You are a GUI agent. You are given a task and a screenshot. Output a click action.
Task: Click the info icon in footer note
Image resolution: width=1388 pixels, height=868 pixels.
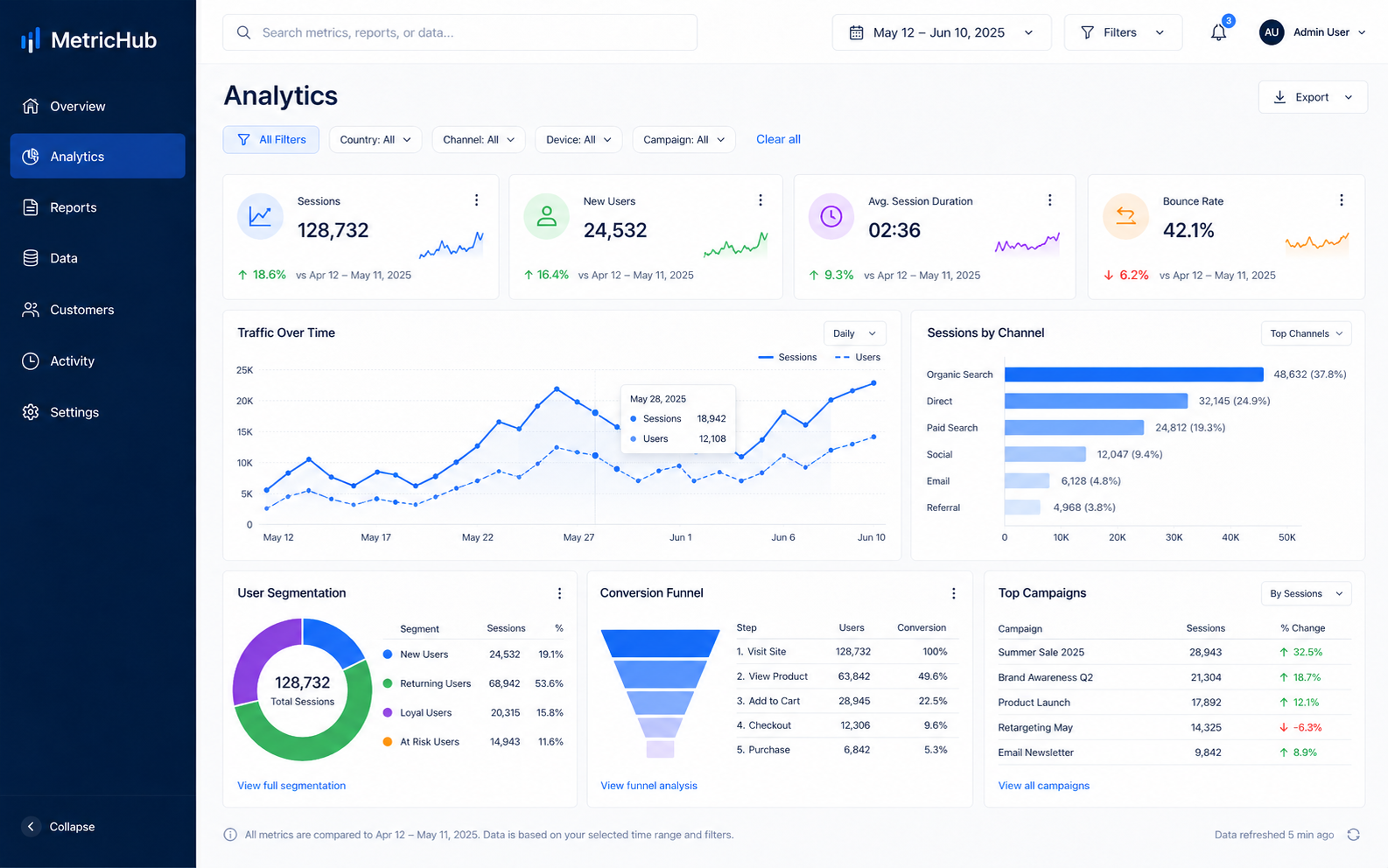click(230, 835)
